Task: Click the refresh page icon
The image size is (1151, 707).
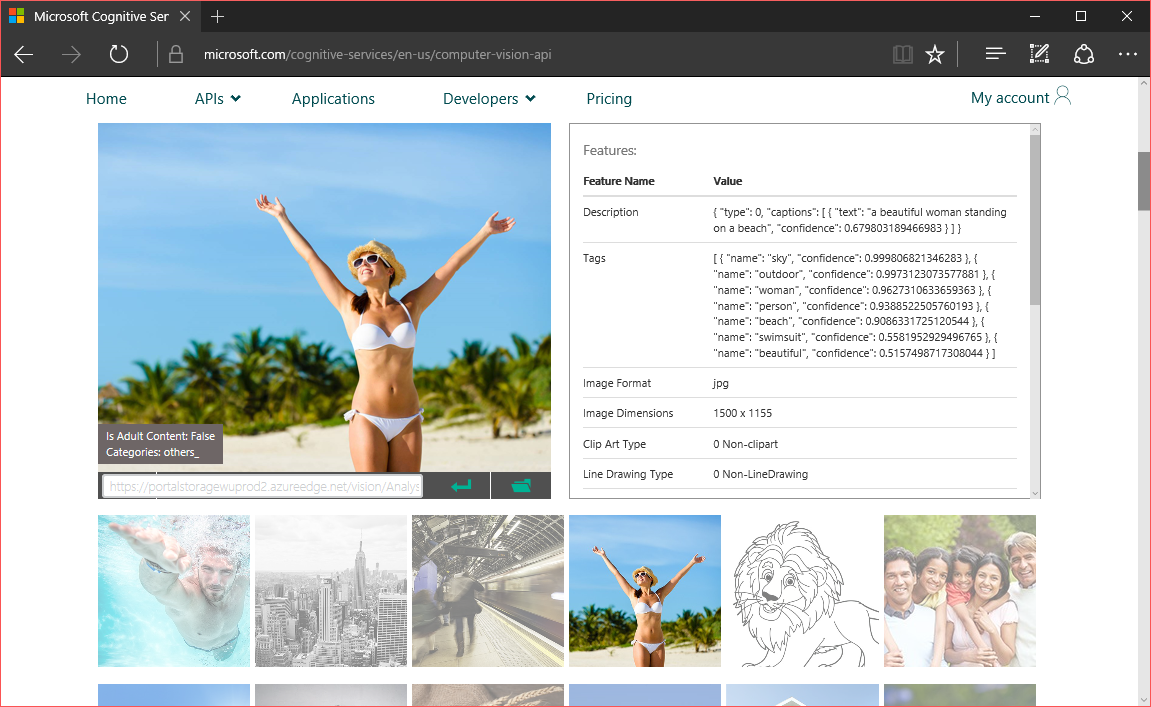Action: coord(119,55)
